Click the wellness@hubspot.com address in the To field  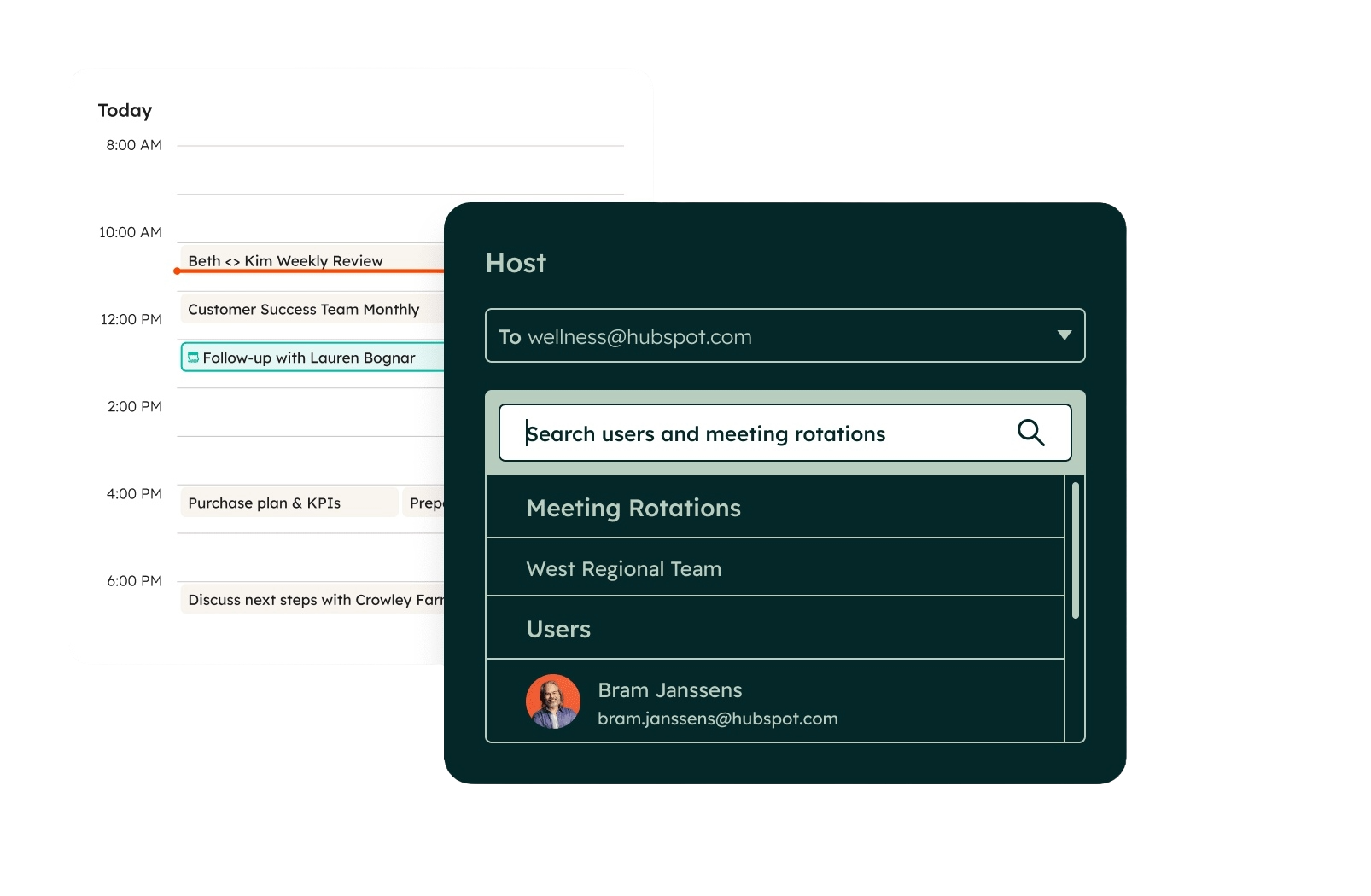[639, 336]
